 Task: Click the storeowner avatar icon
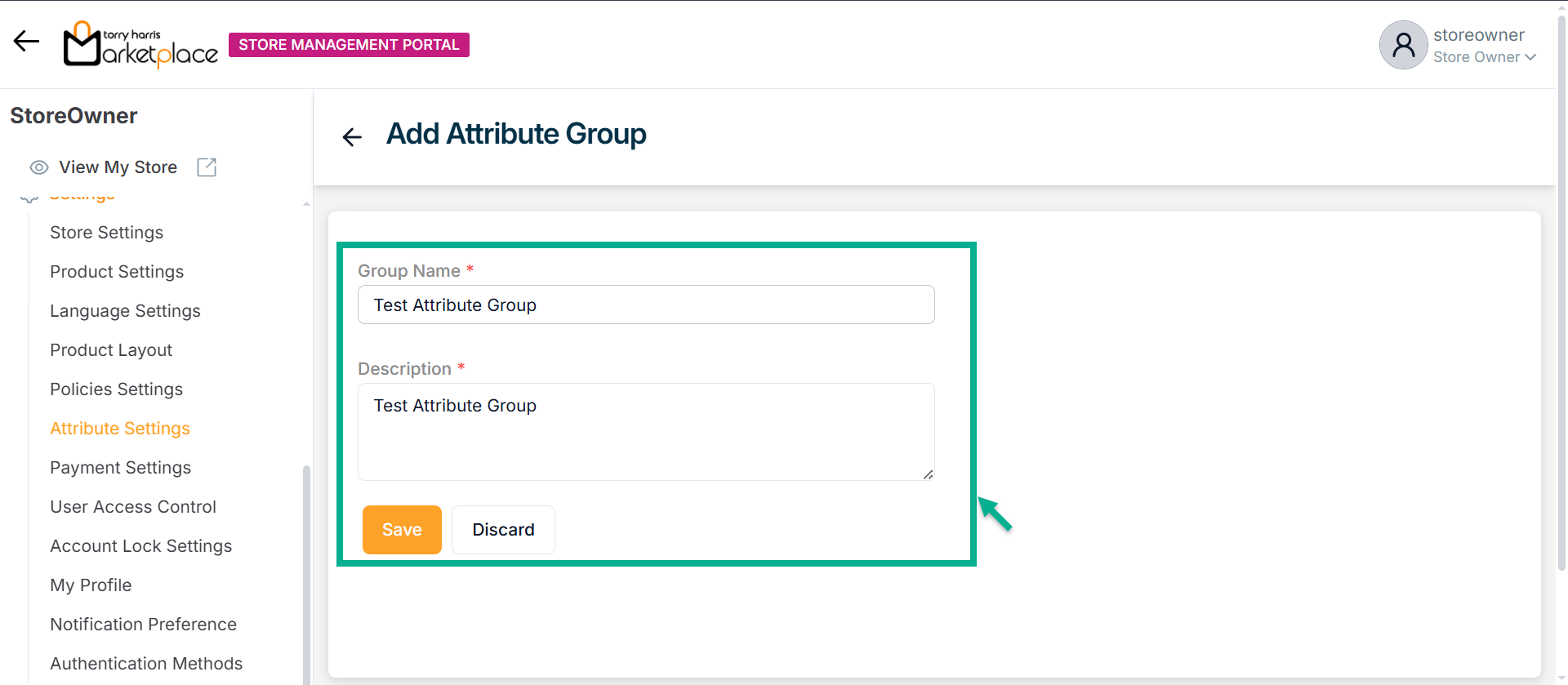click(1403, 45)
